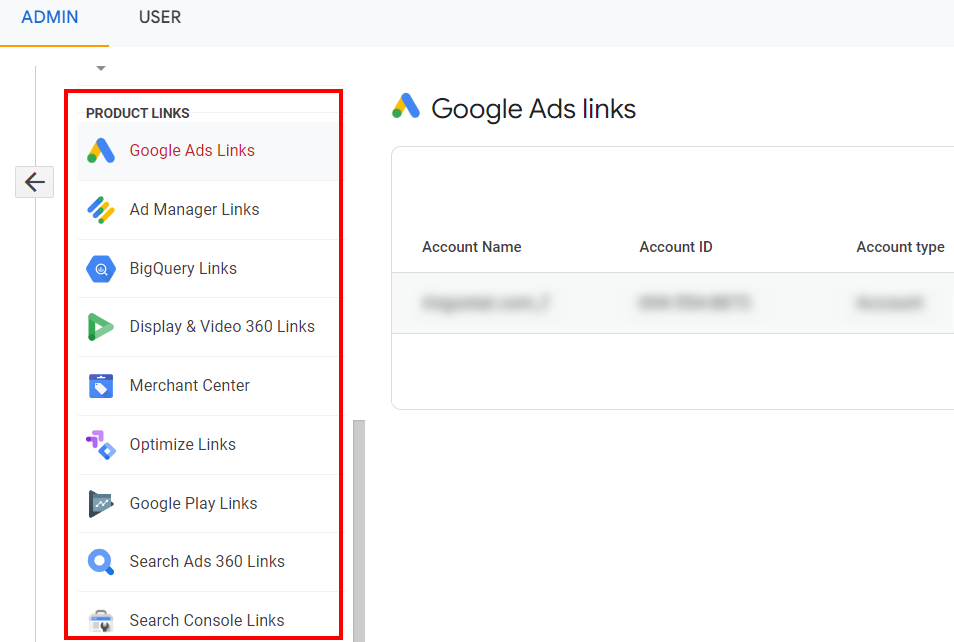The width and height of the screenshot is (954, 642).
Task: Select the blurred account ID cell
Action: [694, 302]
